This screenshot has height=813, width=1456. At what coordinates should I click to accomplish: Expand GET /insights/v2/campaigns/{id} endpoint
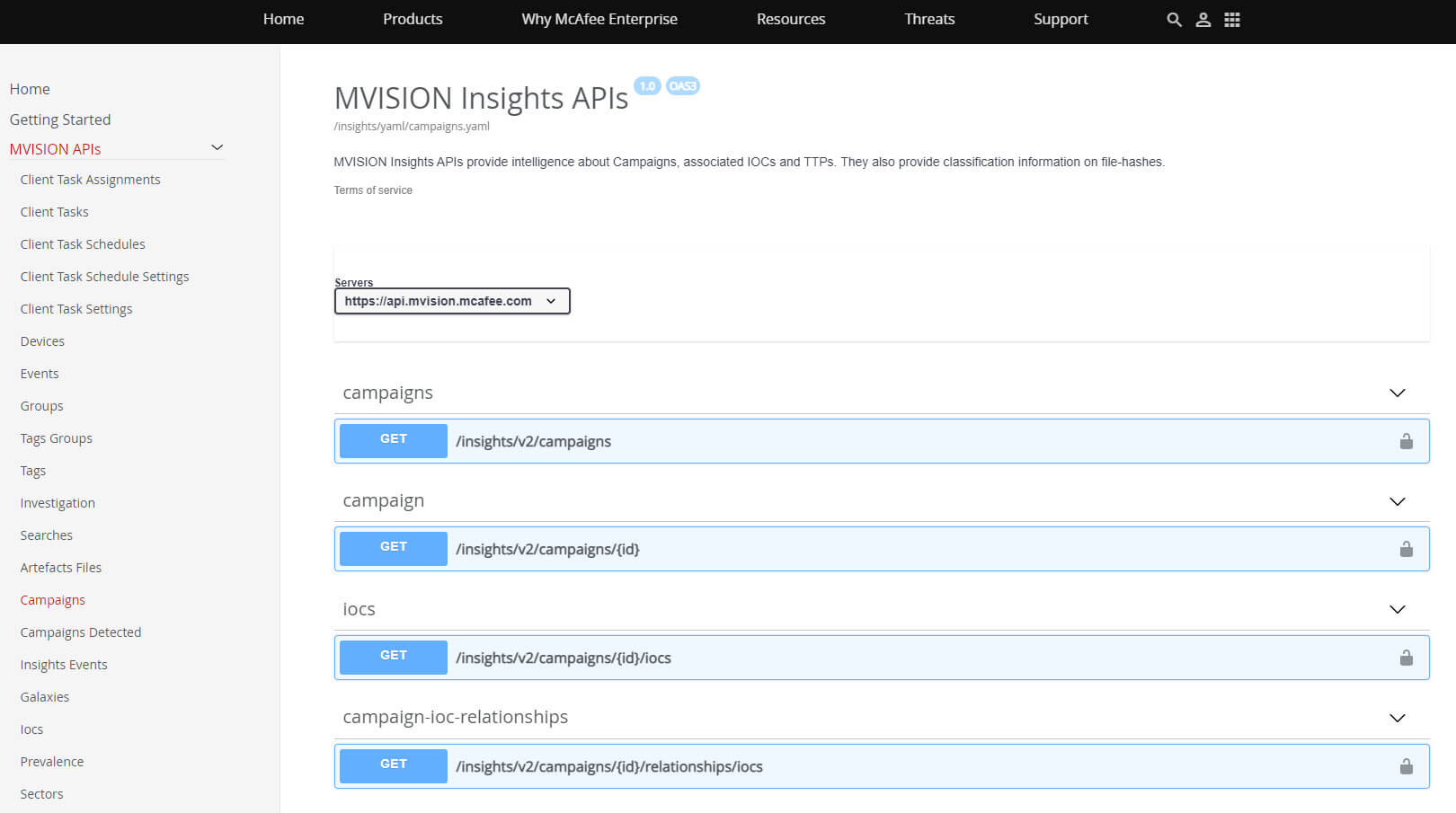click(x=882, y=549)
